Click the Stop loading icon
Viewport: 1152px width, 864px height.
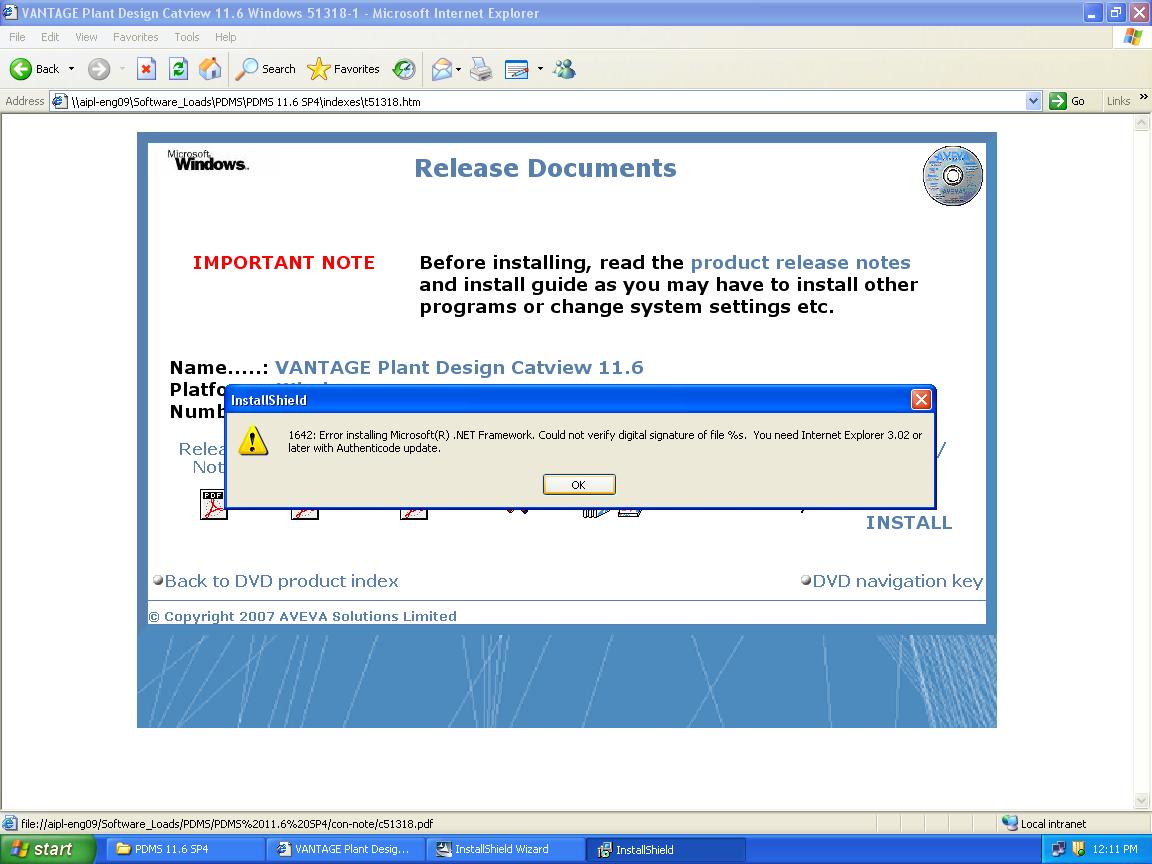pos(146,69)
